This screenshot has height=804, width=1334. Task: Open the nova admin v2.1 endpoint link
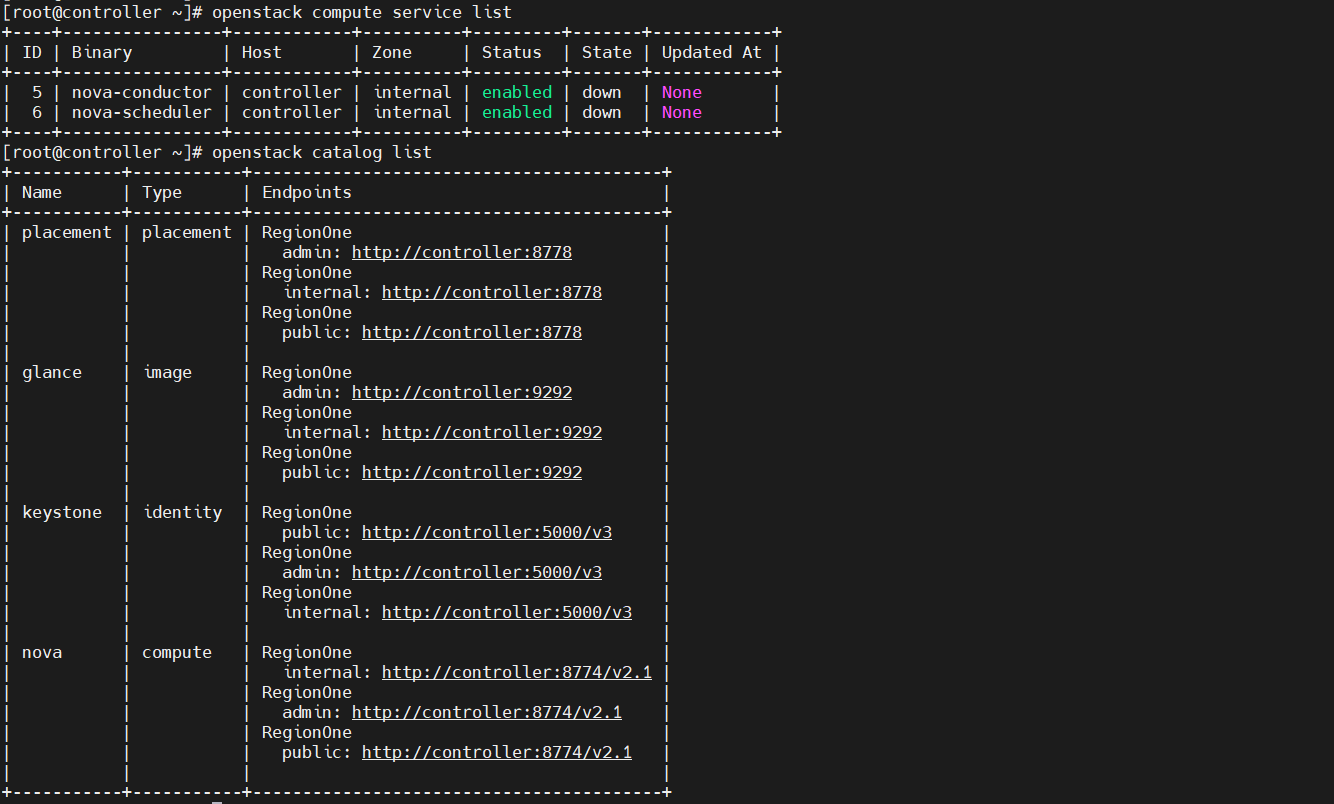tap(486, 712)
